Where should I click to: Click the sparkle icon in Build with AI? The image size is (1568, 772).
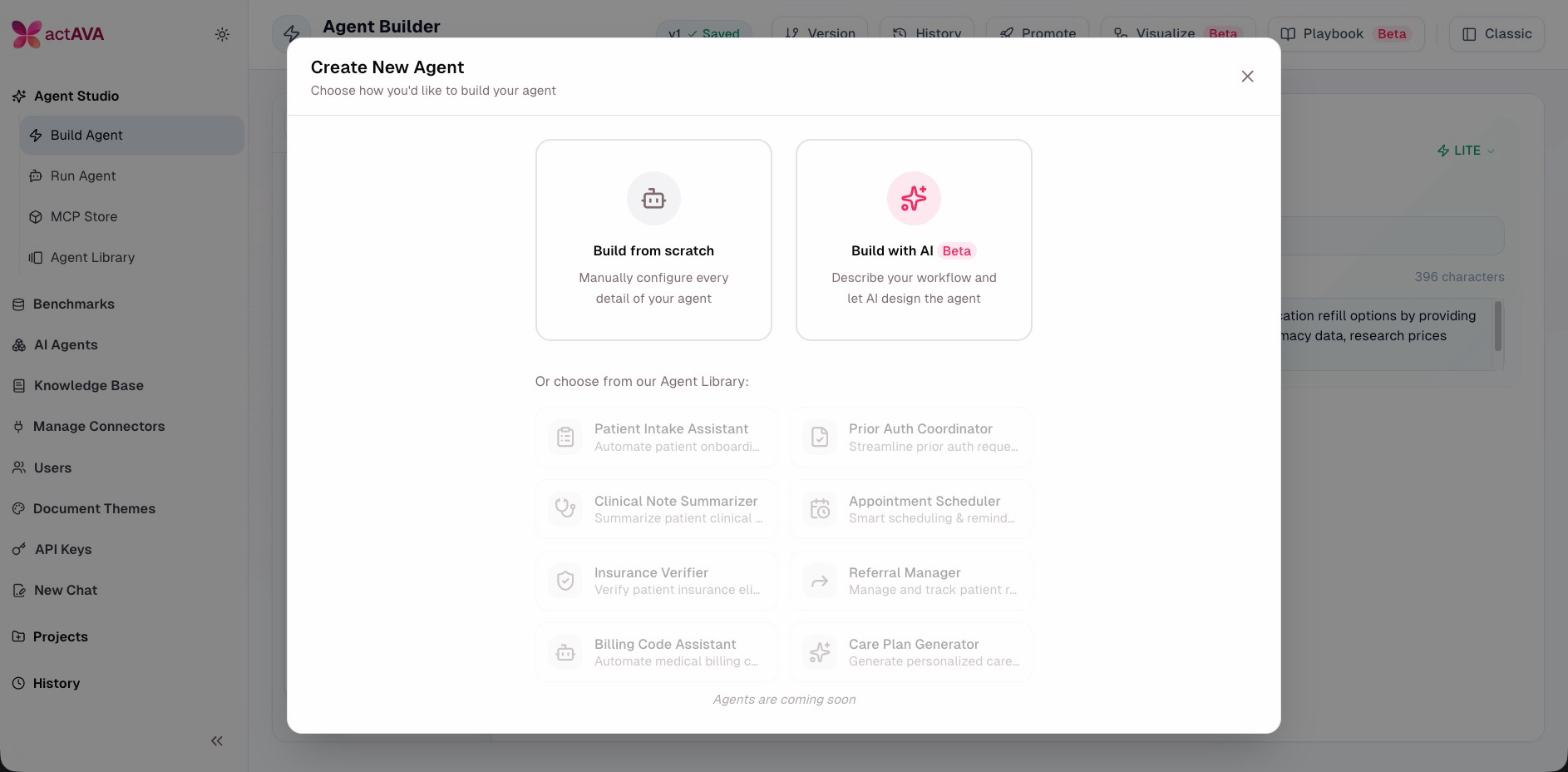click(913, 199)
